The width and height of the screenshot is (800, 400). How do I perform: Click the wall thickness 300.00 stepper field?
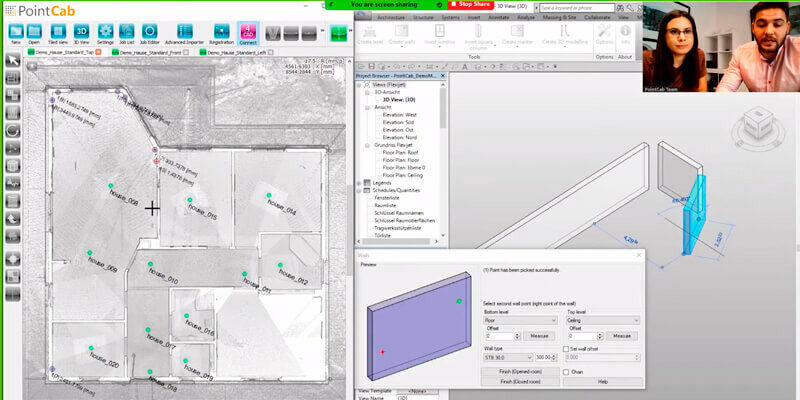point(545,358)
